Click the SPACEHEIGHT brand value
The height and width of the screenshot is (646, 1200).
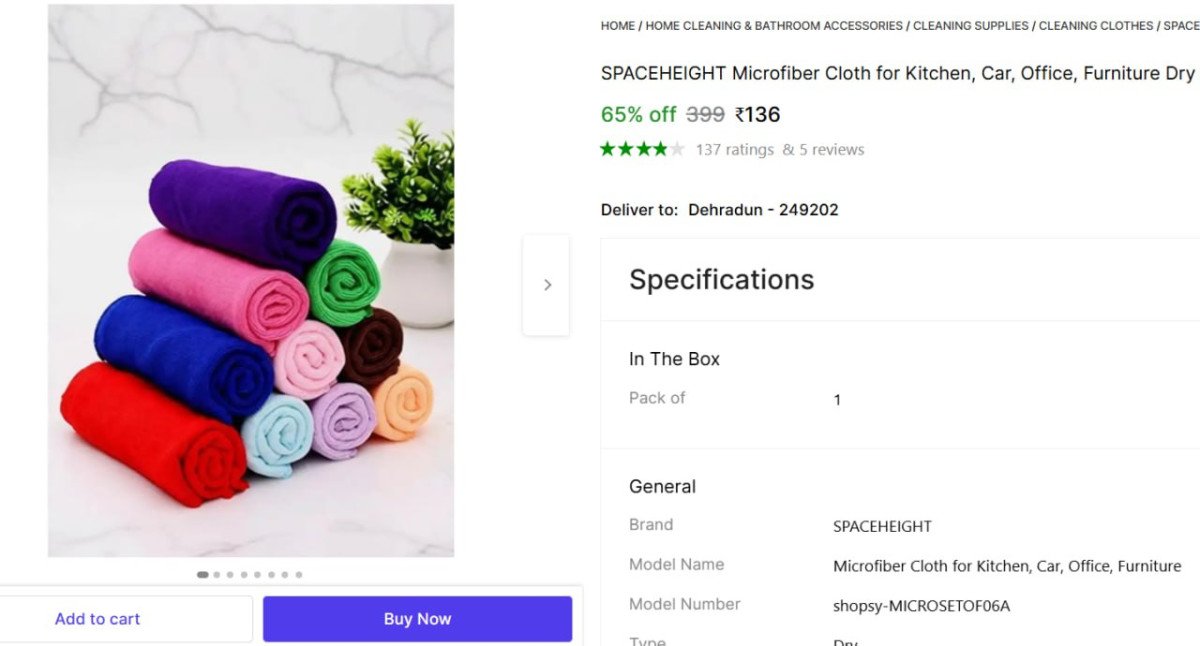pos(882,527)
